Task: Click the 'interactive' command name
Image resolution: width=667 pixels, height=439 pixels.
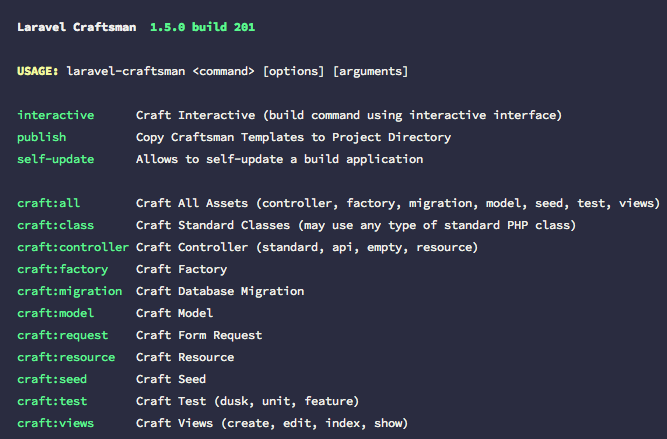Action: tap(56, 115)
